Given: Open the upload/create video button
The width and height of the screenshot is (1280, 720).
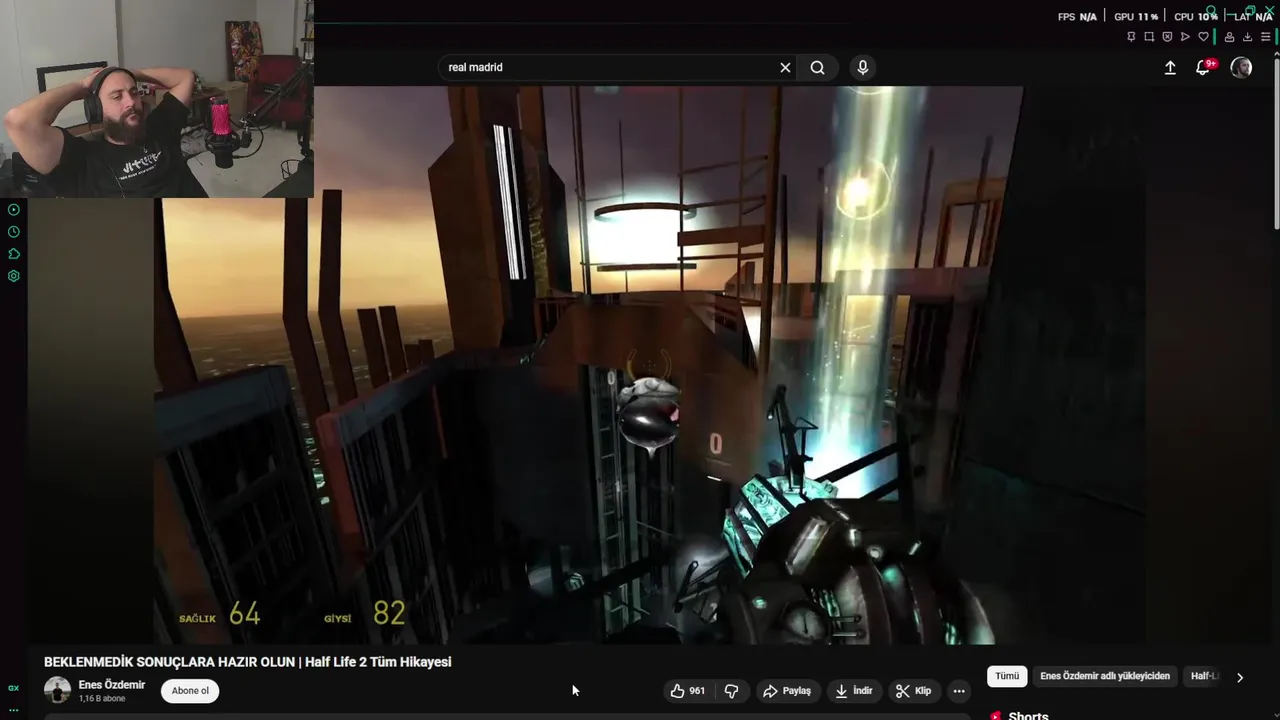Looking at the screenshot, I should [1170, 67].
